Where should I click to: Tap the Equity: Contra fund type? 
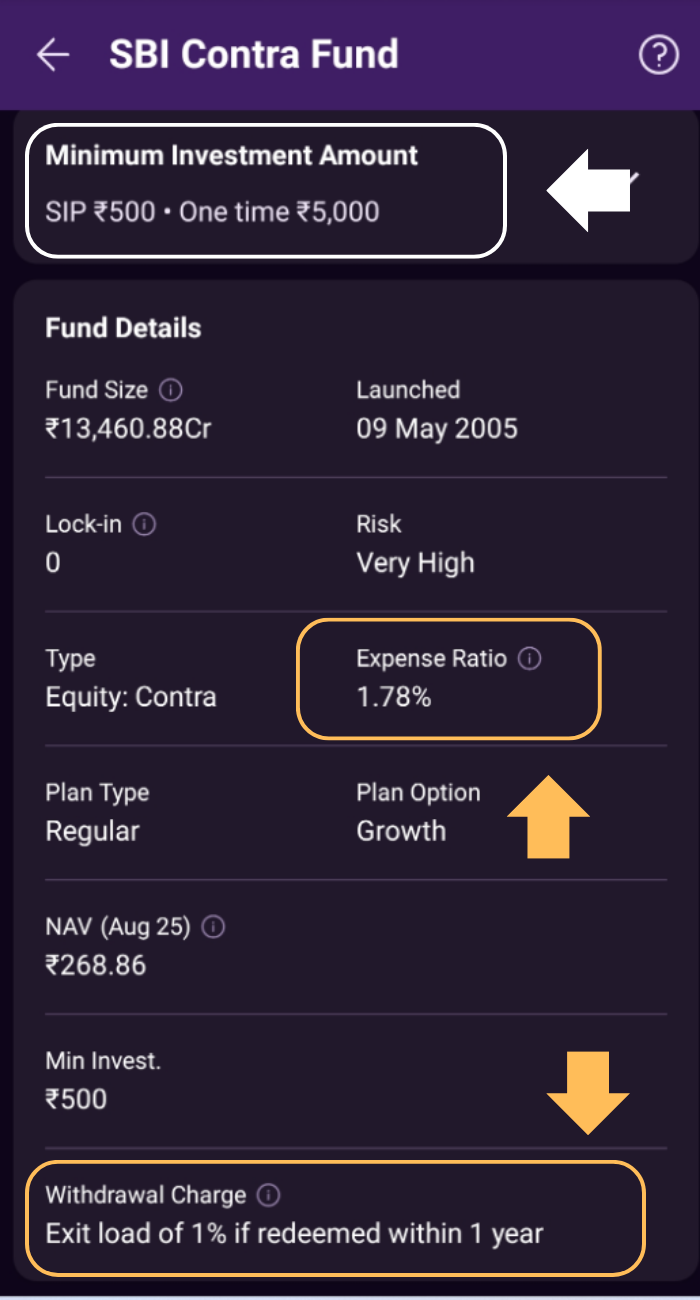coord(131,697)
